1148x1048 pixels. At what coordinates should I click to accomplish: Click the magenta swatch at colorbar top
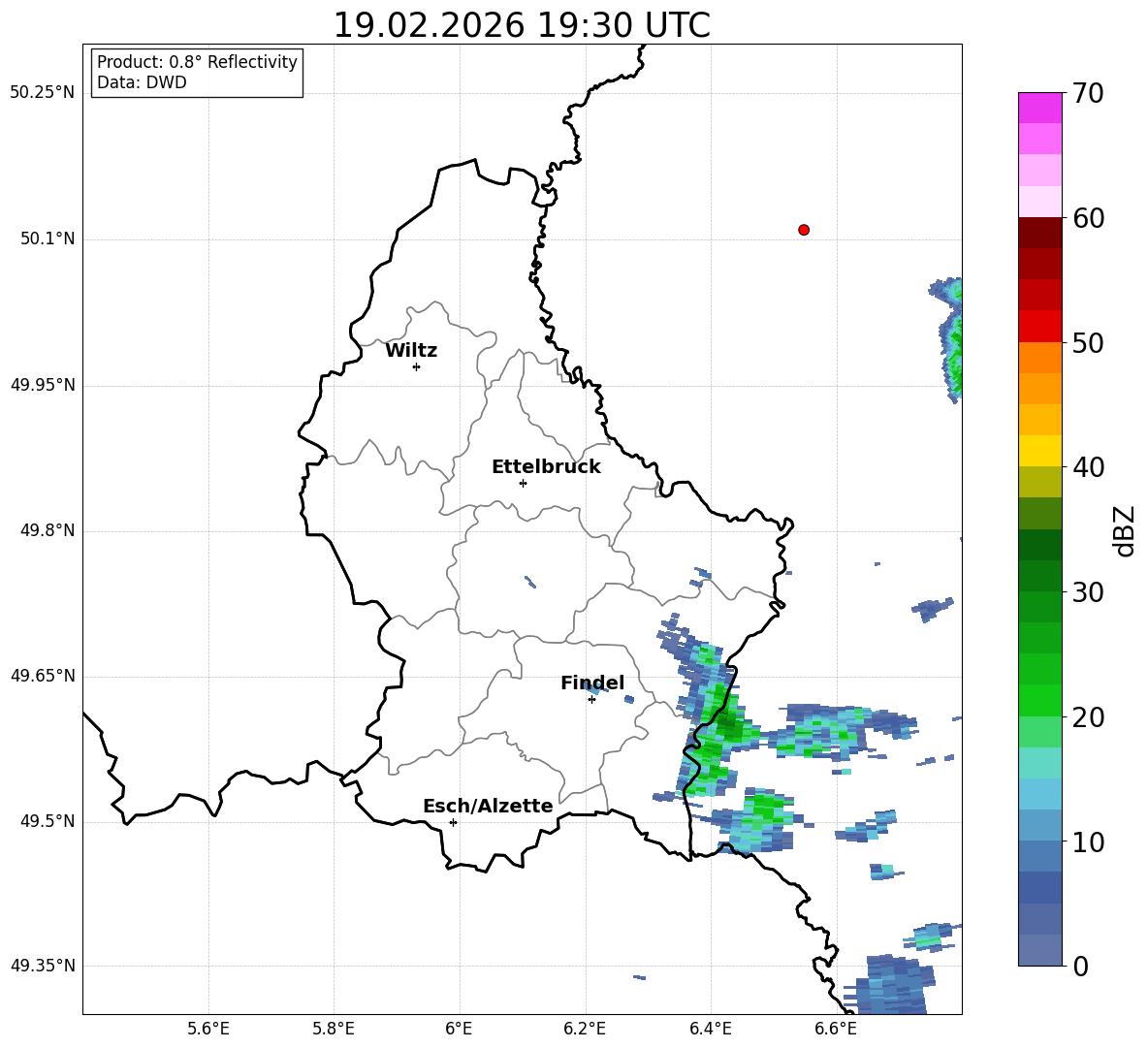click(x=1039, y=108)
